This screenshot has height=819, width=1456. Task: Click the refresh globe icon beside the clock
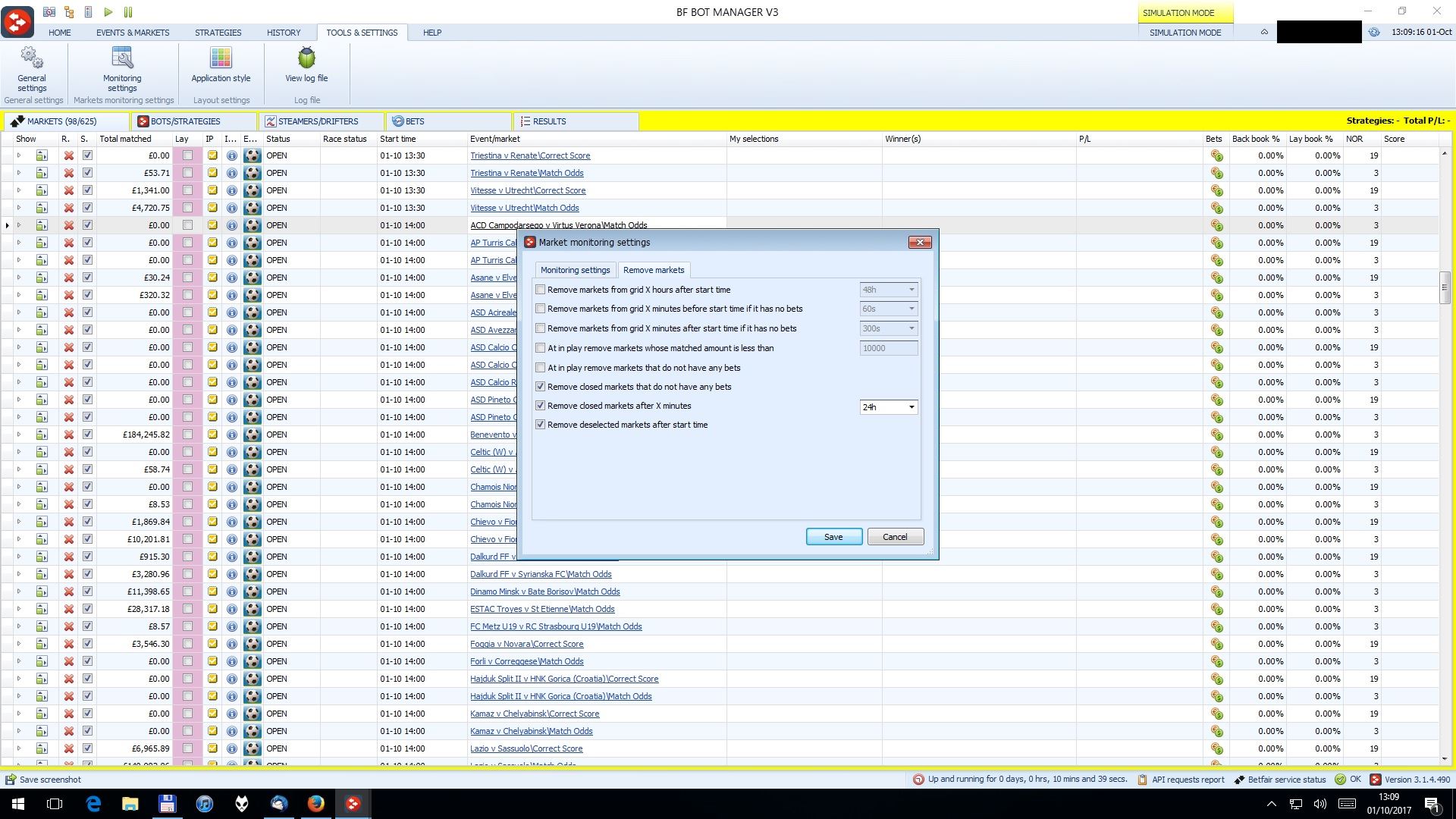coord(1374,33)
